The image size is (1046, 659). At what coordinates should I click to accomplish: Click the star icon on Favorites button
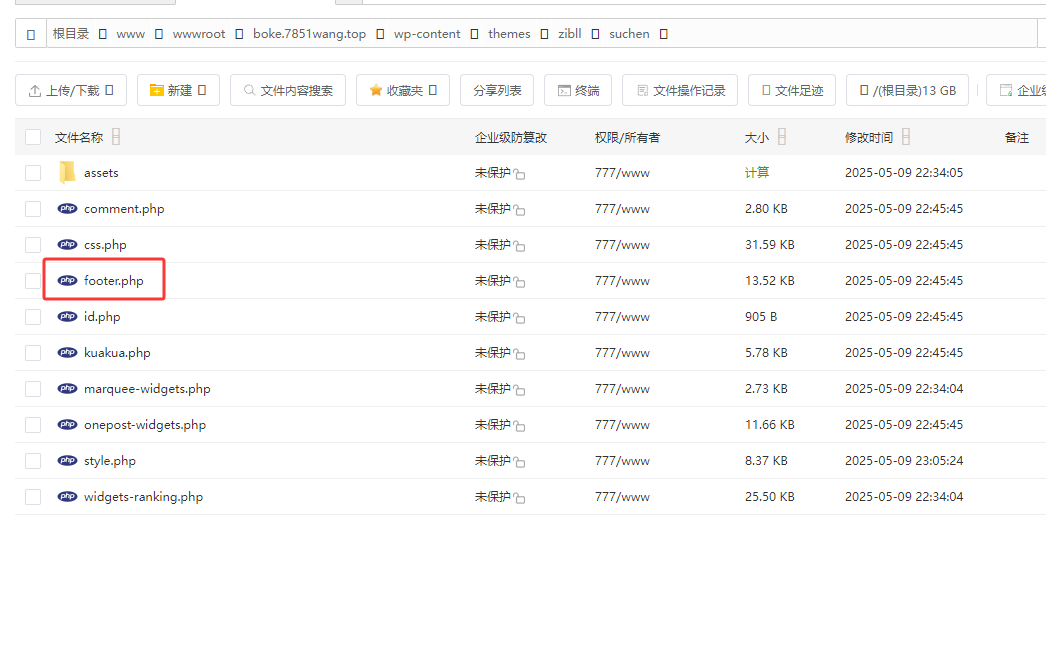click(x=376, y=91)
